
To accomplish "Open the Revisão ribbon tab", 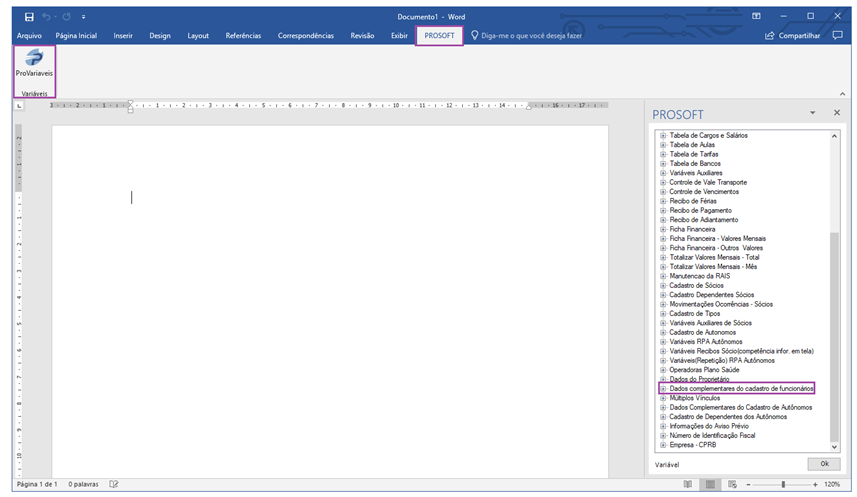I will [362, 36].
